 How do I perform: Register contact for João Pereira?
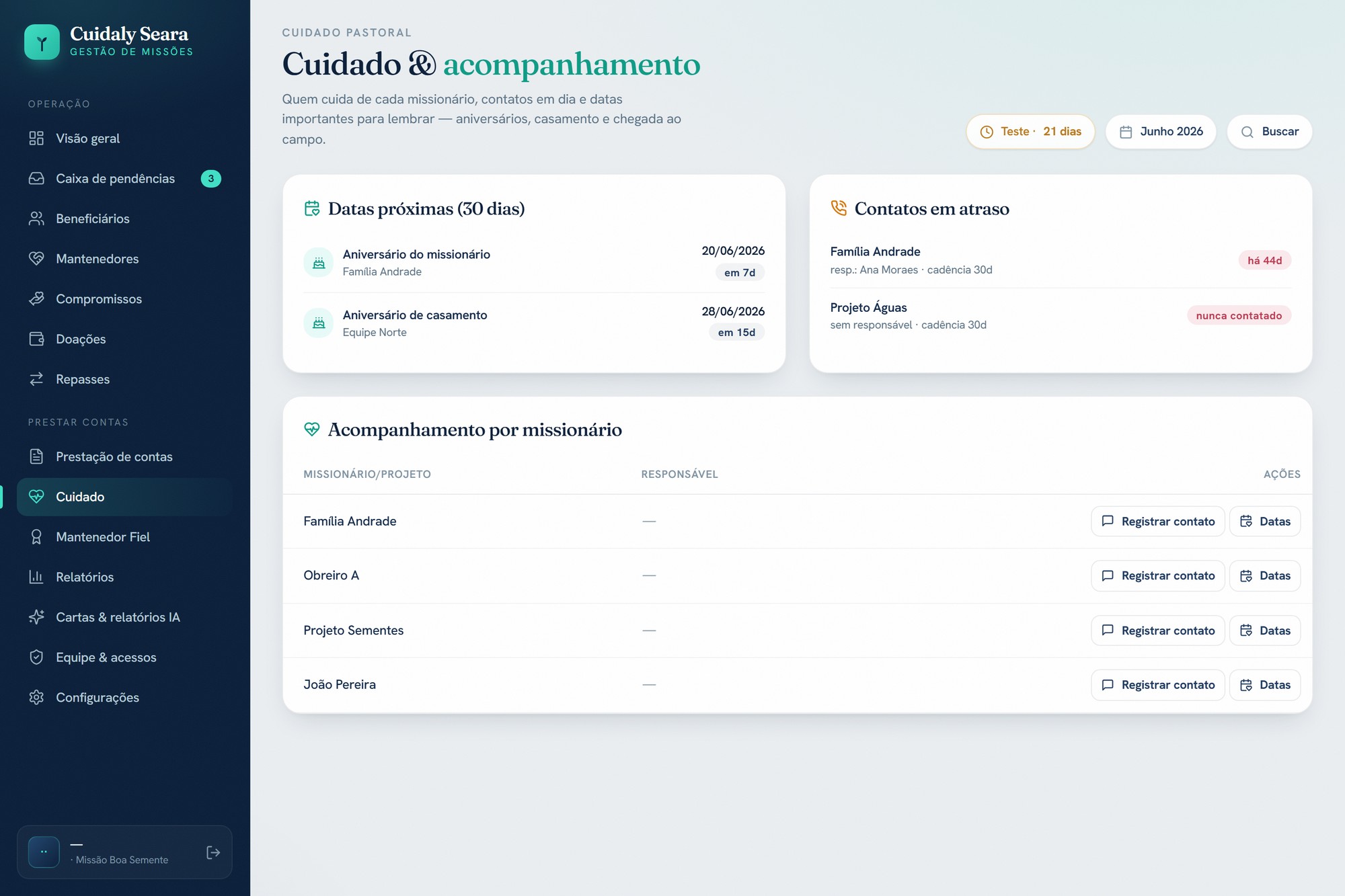(x=1157, y=685)
